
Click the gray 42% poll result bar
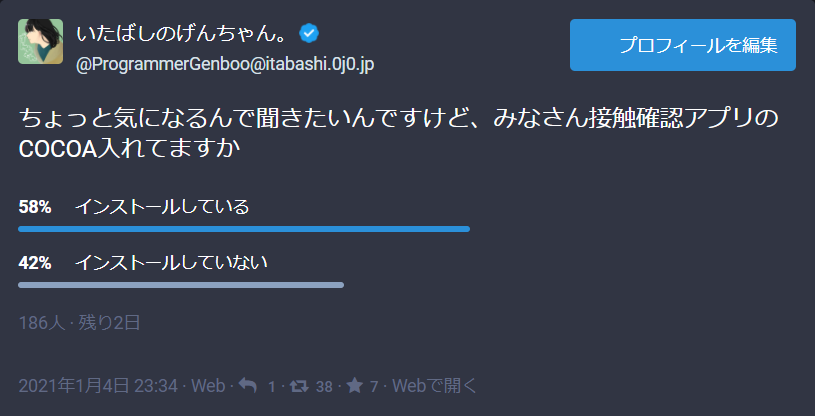click(181, 285)
